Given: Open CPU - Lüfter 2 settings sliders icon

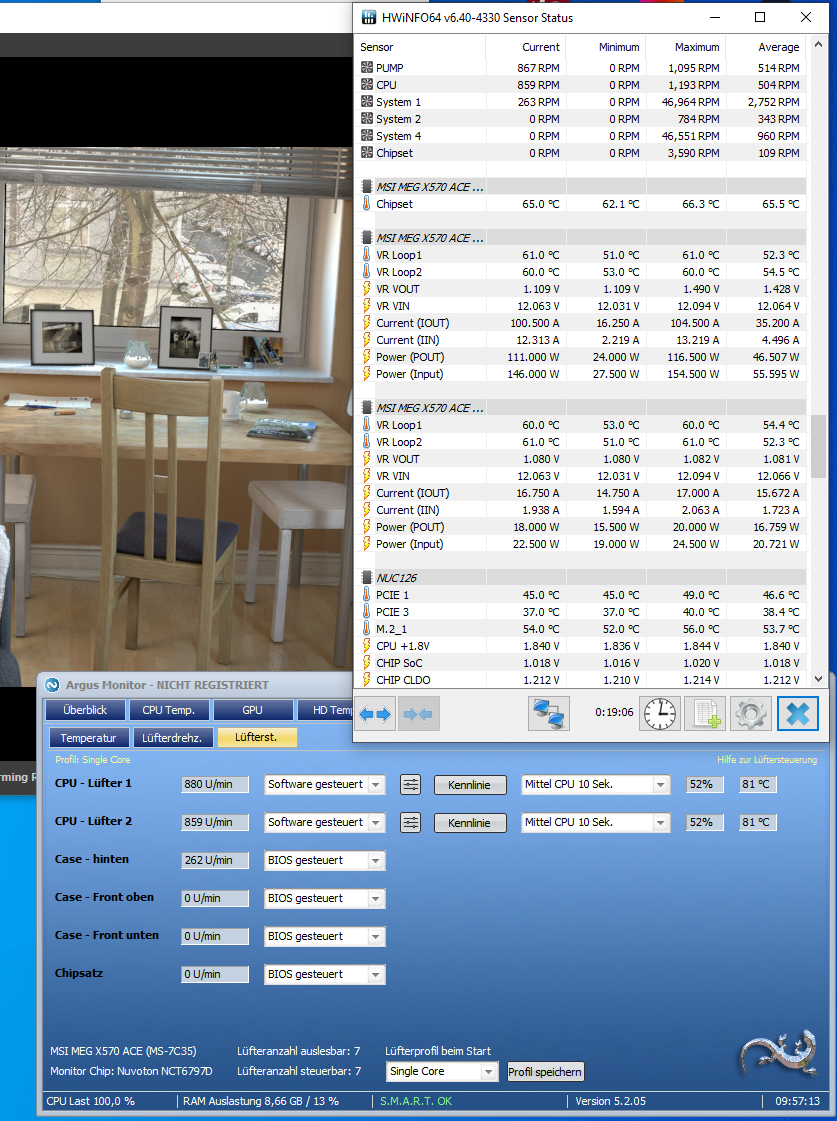Looking at the screenshot, I should [410, 822].
